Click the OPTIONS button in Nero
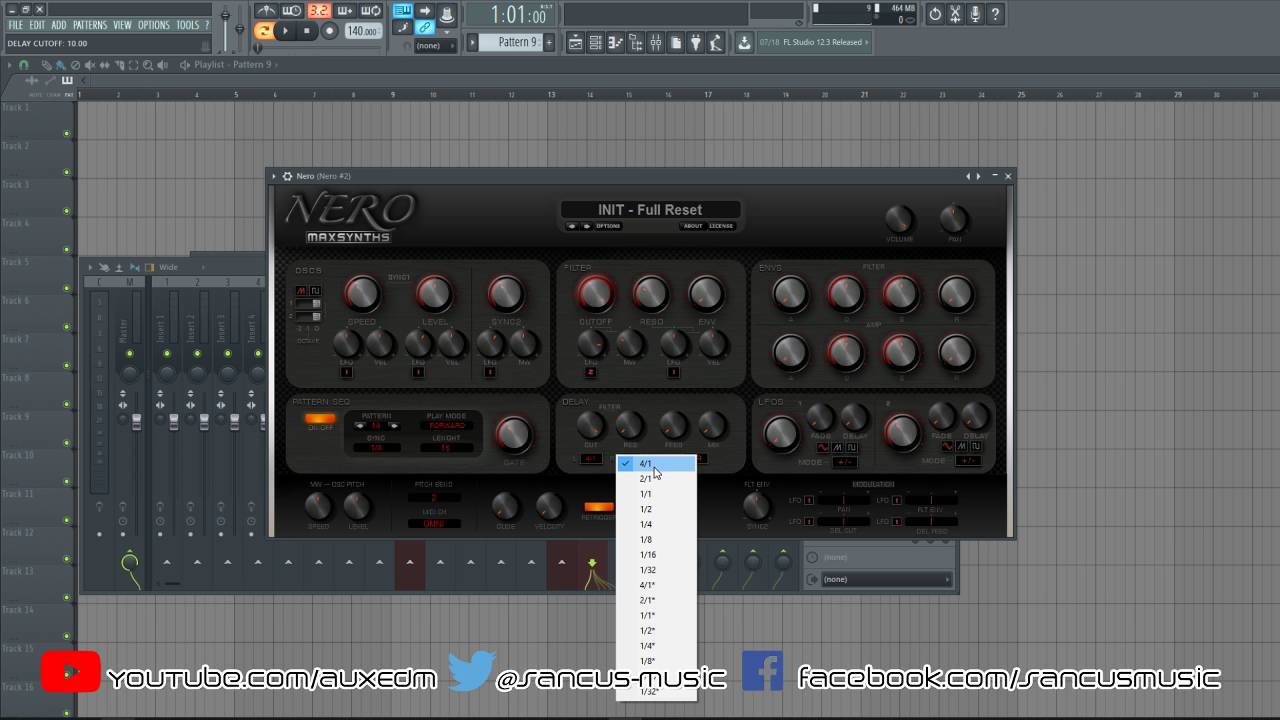Viewport: 1280px width, 720px height. pyautogui.click(x=608, y=226)
